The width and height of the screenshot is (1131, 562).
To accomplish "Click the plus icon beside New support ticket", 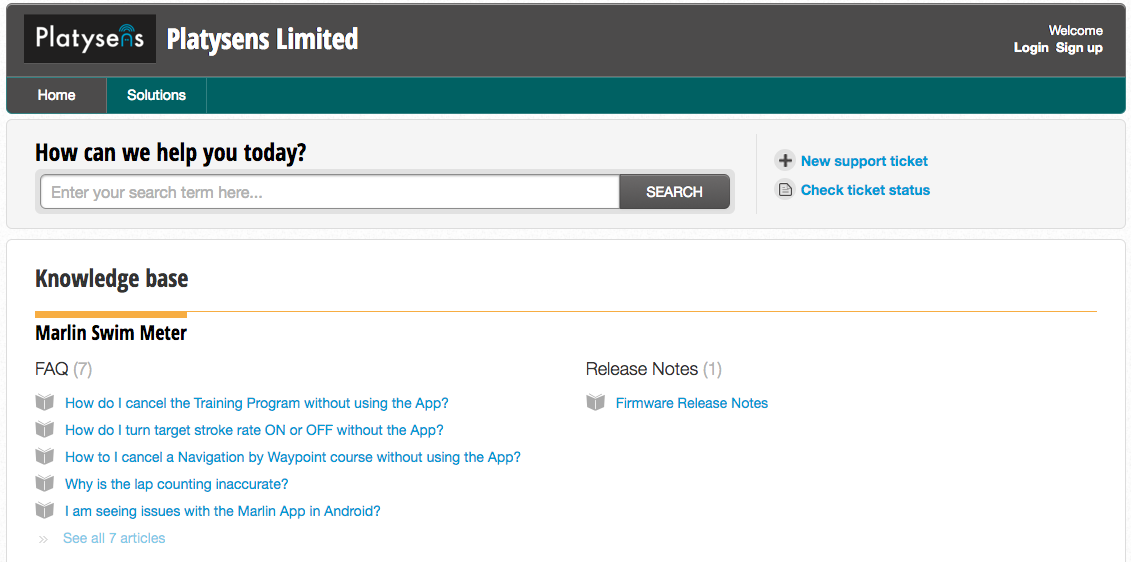I will 785,161.
